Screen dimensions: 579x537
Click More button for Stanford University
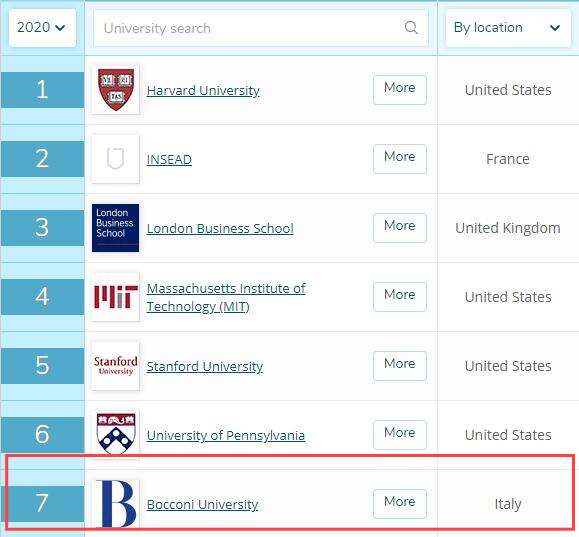(x=400, y=366)
